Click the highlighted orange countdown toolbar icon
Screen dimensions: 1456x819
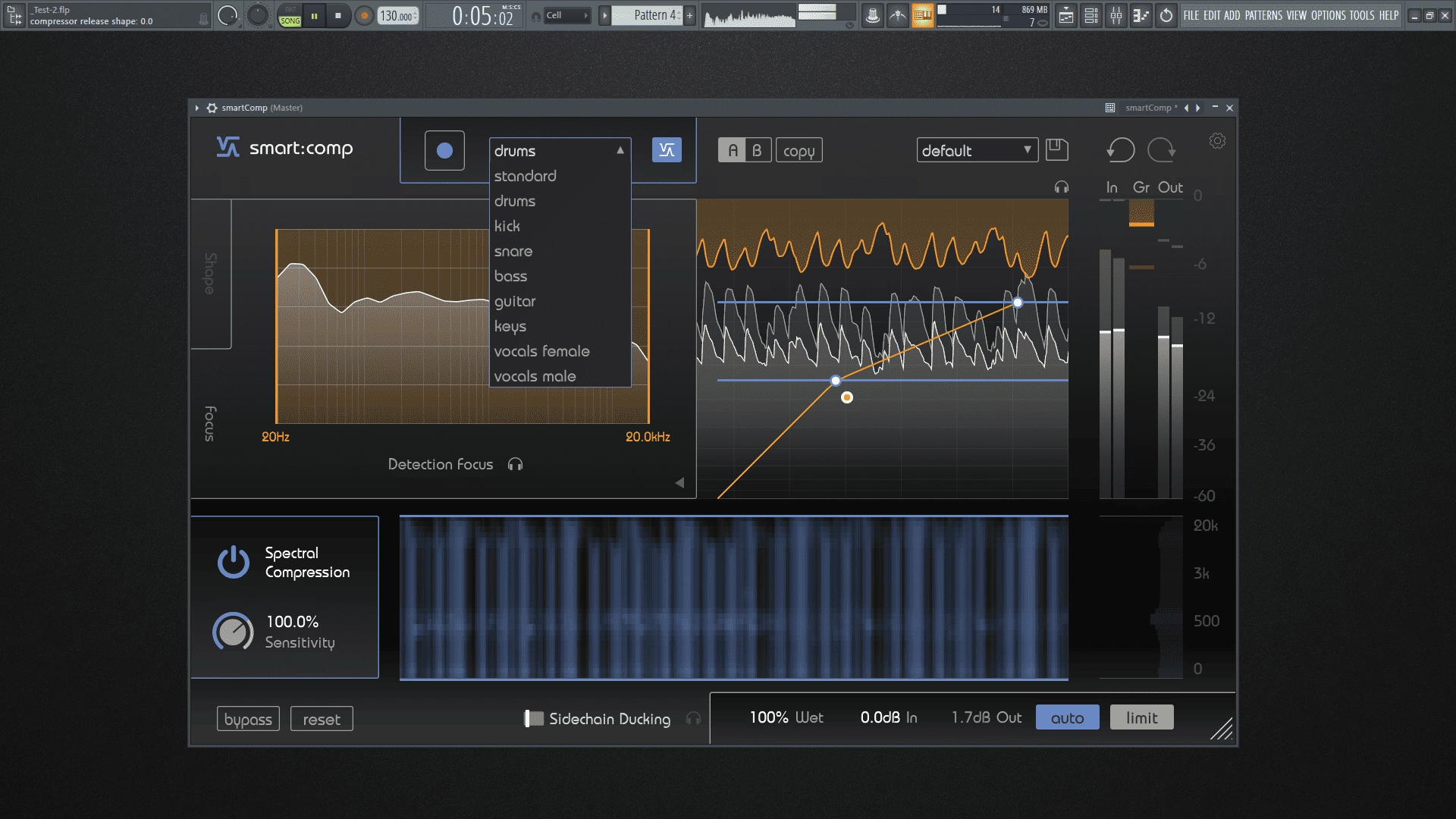(923, 15)
